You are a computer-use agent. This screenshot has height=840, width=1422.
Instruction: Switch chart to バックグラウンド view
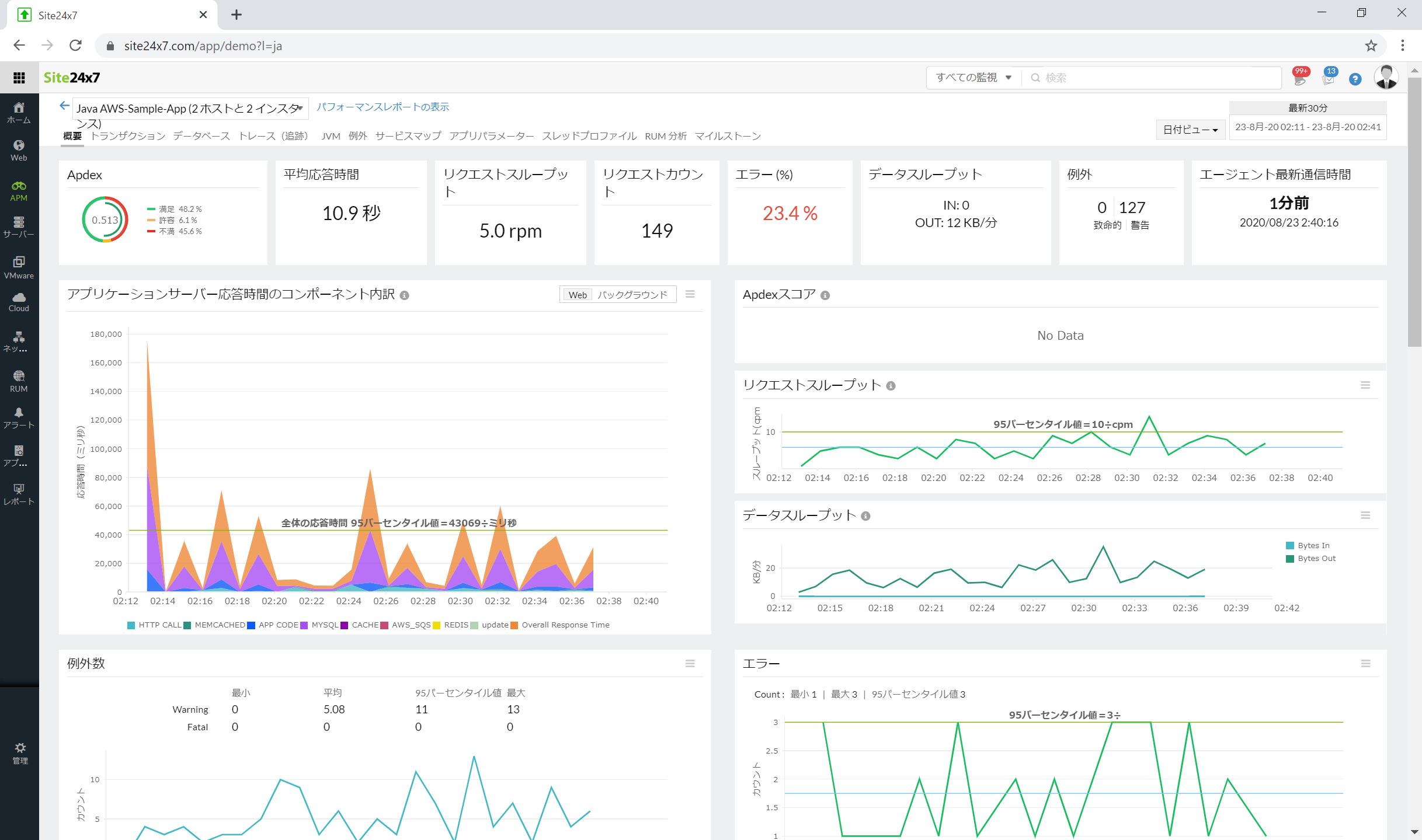click(x=632, y=295)
